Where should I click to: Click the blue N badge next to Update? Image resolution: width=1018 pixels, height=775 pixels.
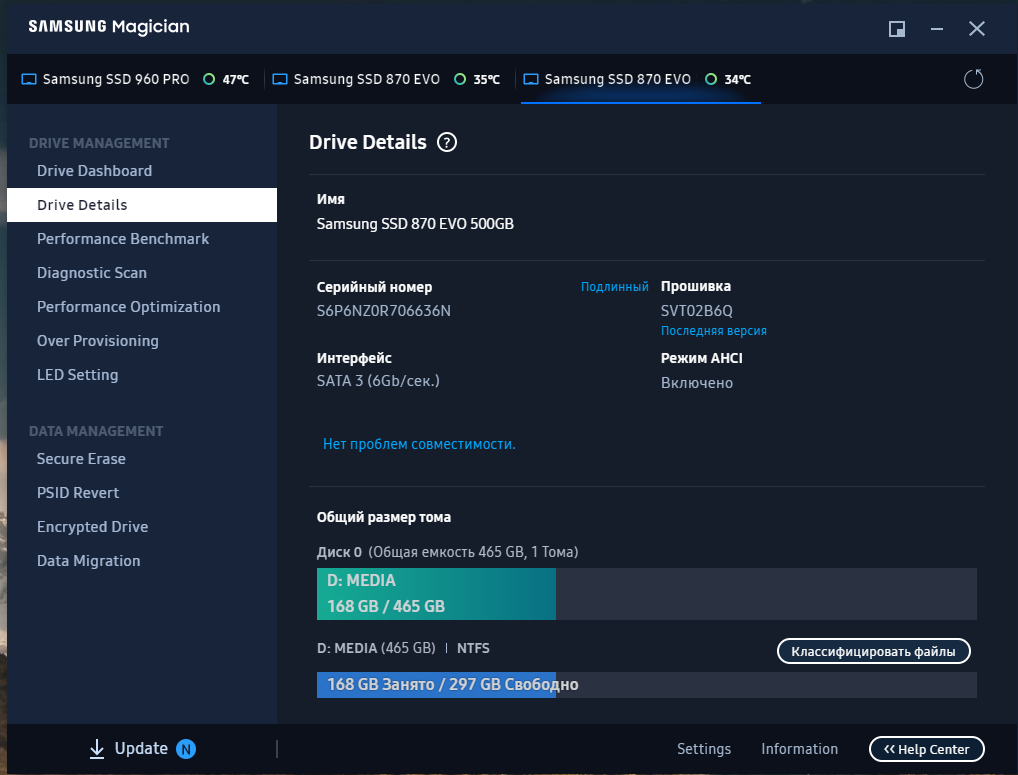tap(186, 749)
